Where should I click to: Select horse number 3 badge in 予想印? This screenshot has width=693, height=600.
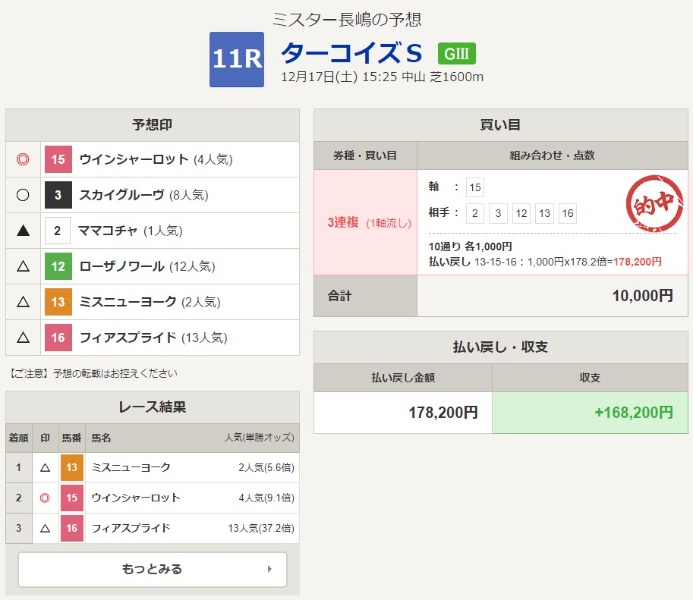pyautogui.click(x=58, y=195)
